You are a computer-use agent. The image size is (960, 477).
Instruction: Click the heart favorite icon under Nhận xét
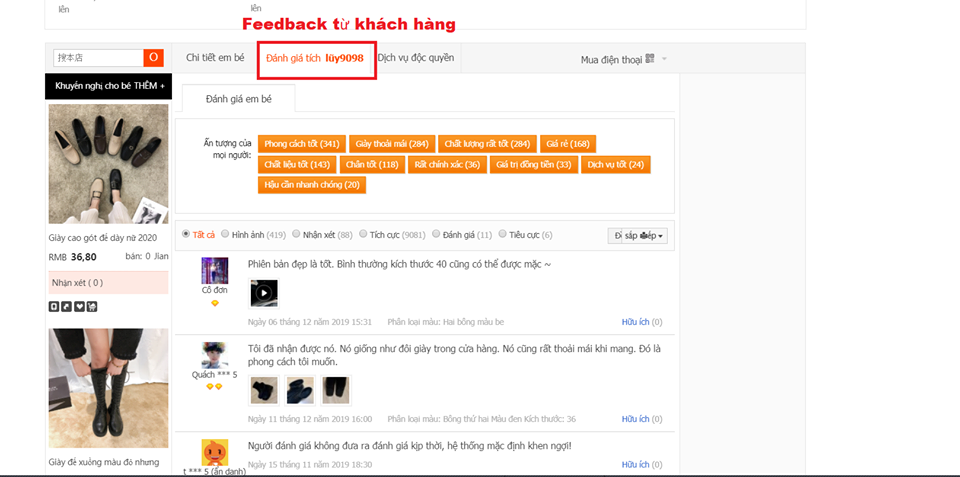tap(80, 306)
